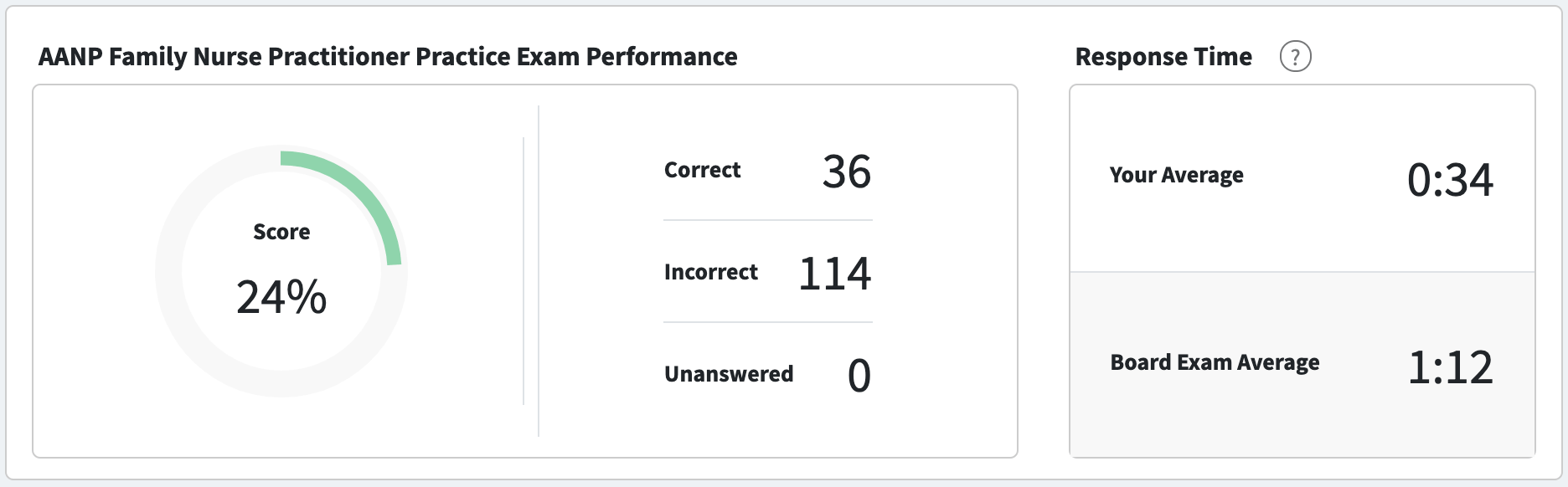
Task: Click the Your Average white row
Action: (x=1302, y=178)
